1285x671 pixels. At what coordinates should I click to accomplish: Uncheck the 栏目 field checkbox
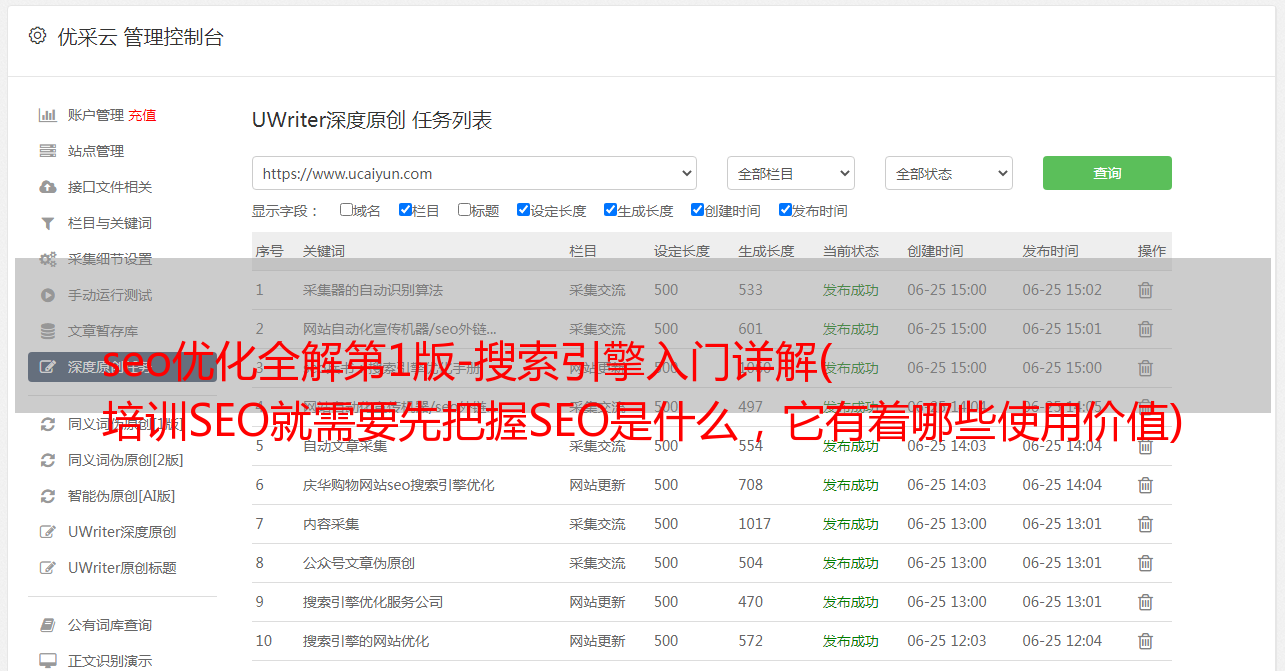pyautogui.click(x=405, y=210)
